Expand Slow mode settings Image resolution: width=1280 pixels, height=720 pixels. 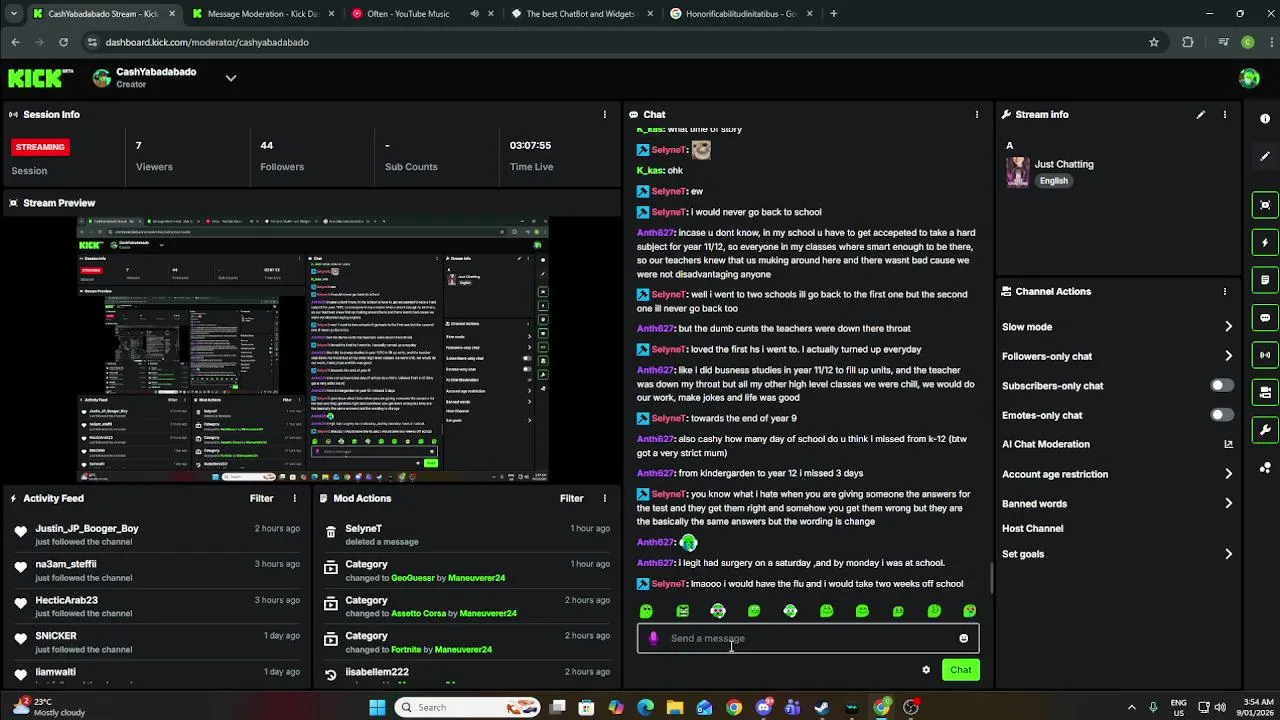click(1228, 327)
